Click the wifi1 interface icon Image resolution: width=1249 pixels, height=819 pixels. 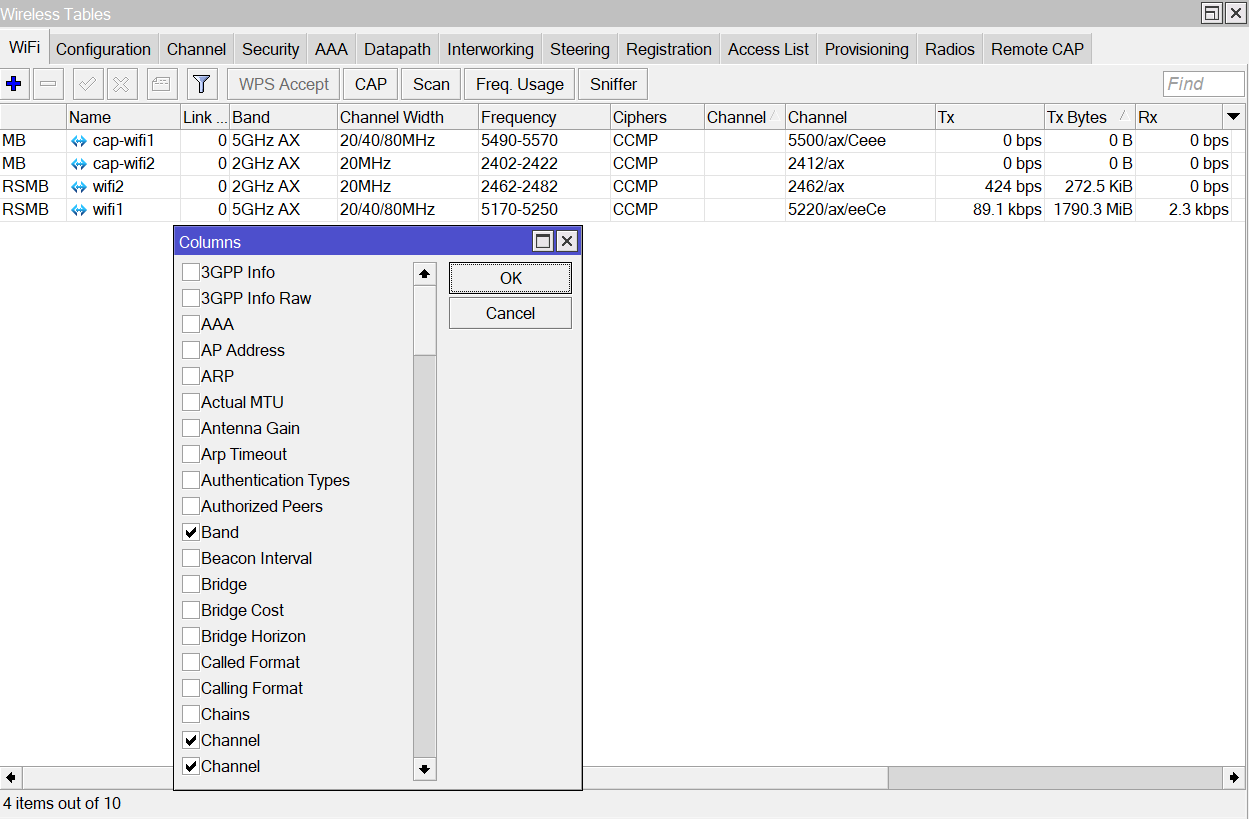point(79,210)
